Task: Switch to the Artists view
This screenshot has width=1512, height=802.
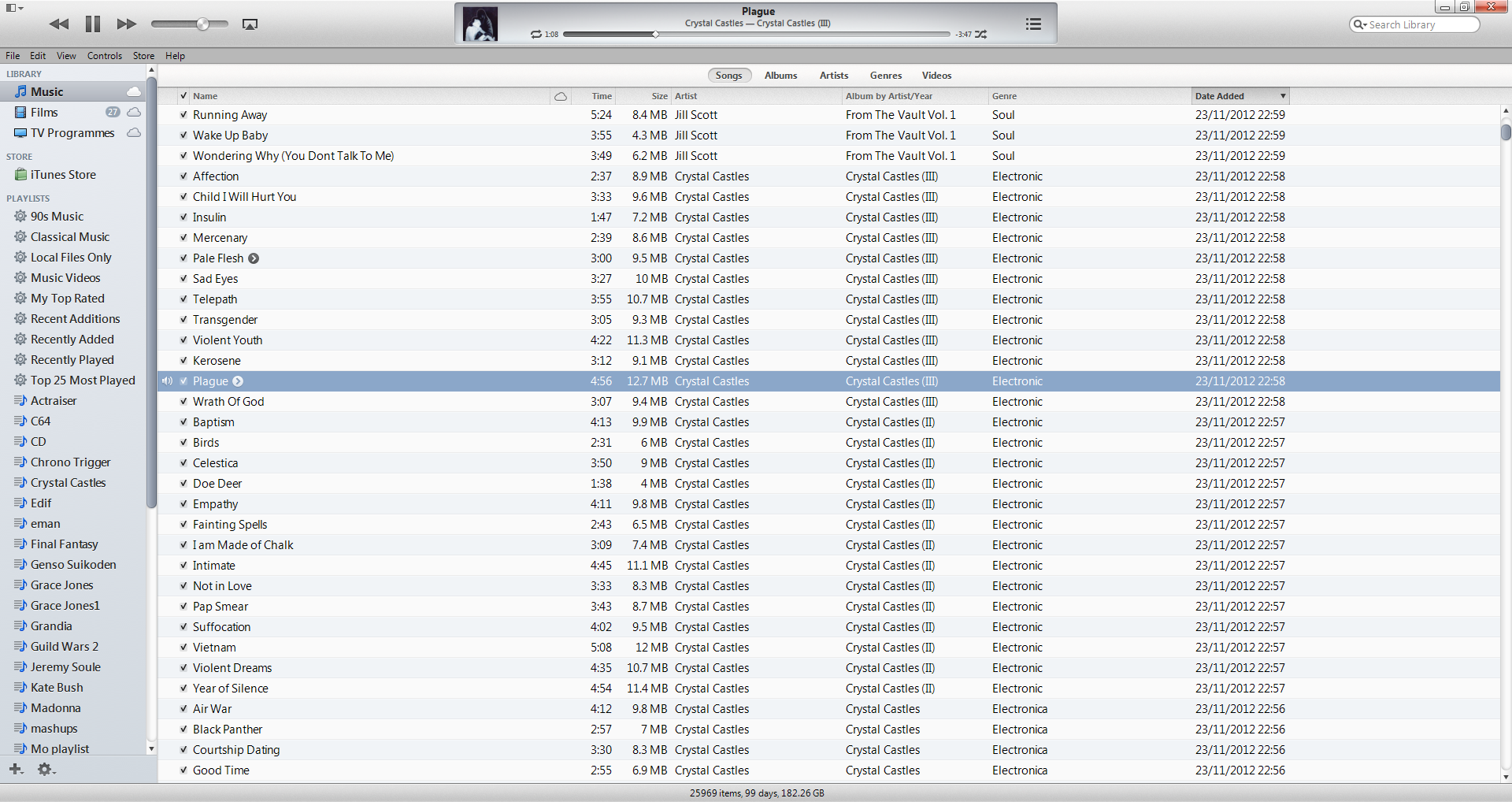Action: [x=834, y=76]
